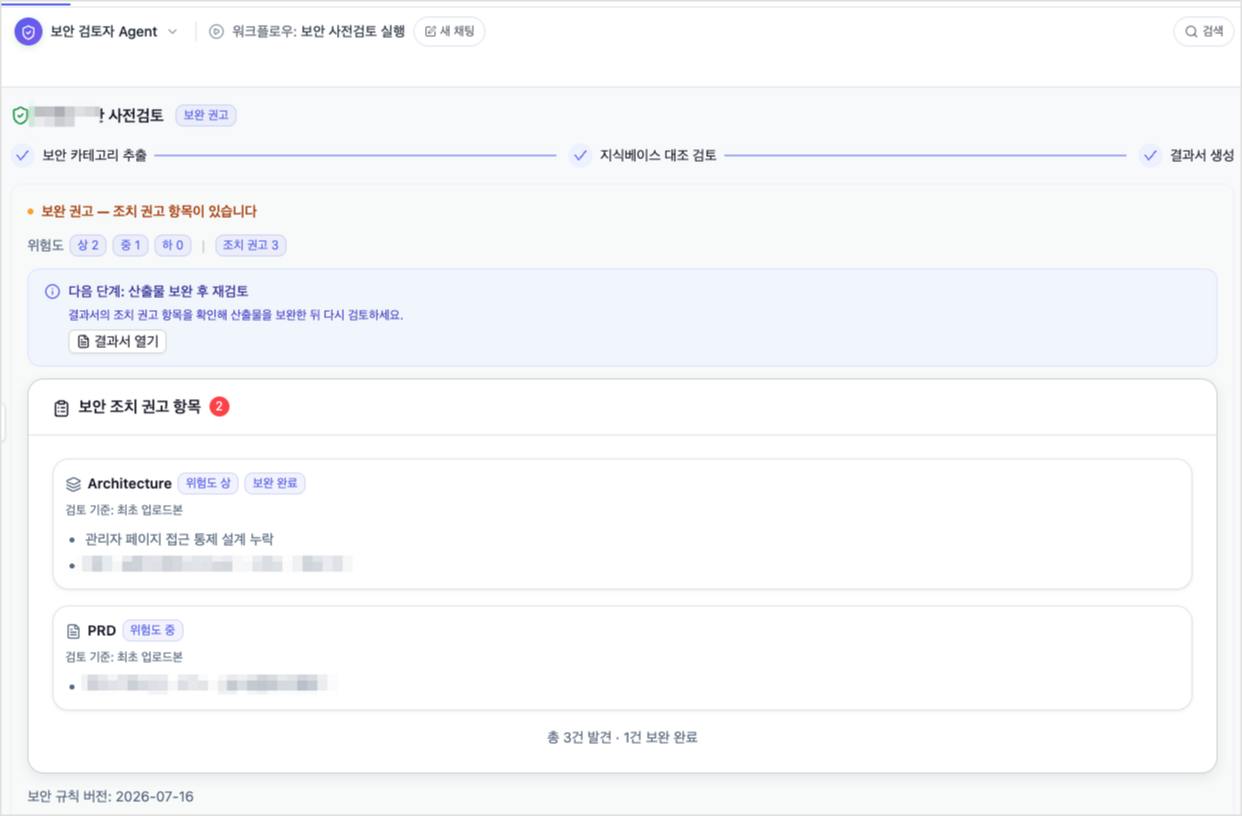1242x816 pixels.
Task: Click the 워크플로우: 보안 사전검토 실행 label
Action: pos(319,32)
